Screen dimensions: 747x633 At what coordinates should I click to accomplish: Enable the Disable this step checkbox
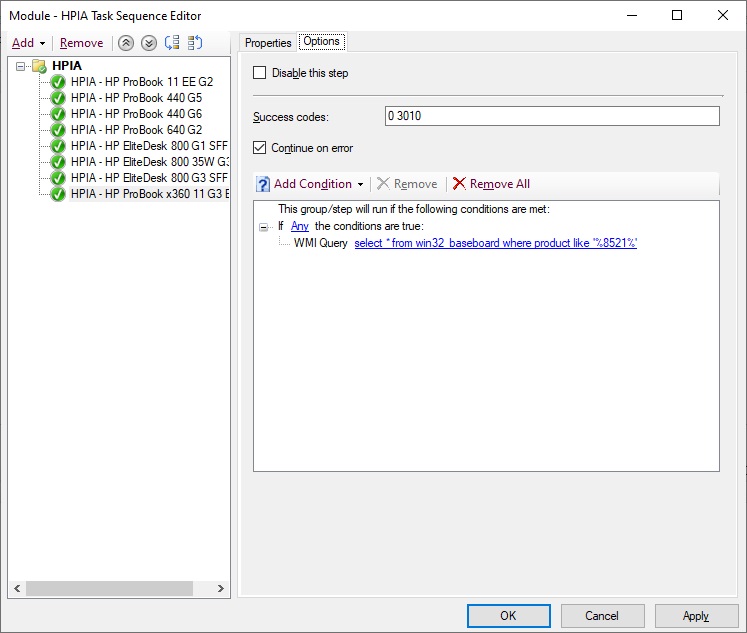pos(260,73)
